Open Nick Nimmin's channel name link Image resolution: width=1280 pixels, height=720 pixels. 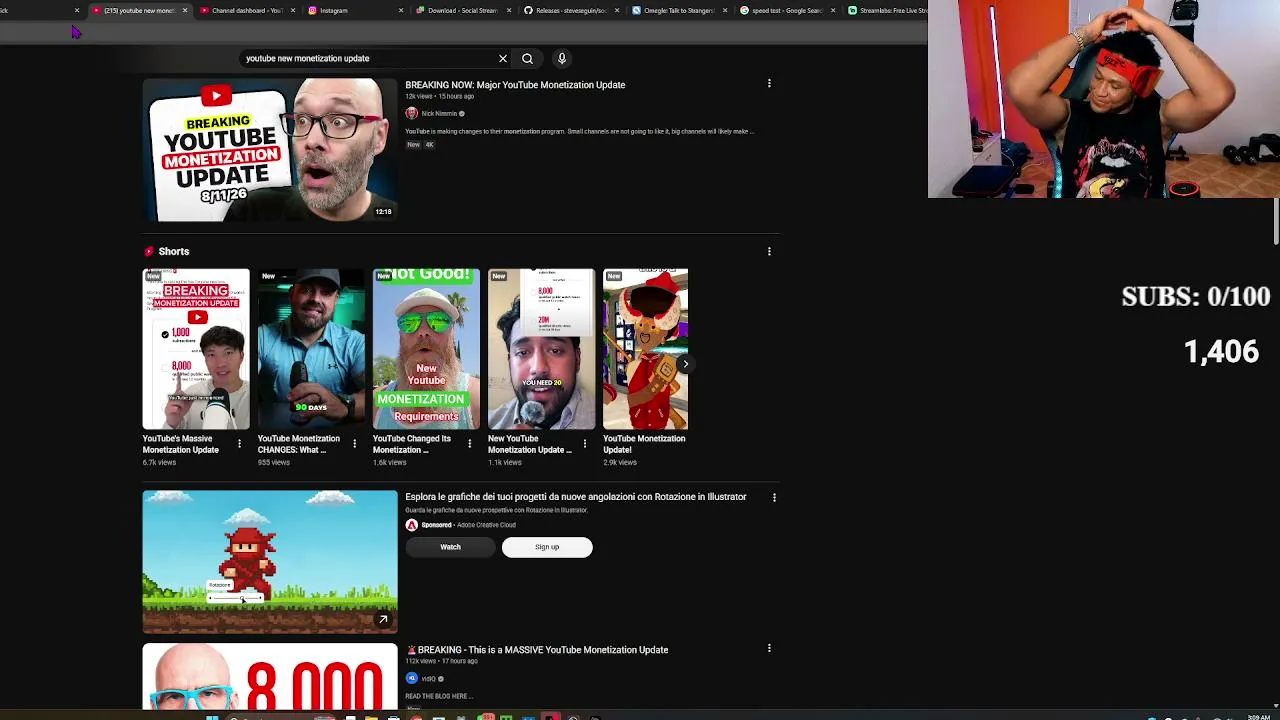pyautogui.click(x=439, y=114)
